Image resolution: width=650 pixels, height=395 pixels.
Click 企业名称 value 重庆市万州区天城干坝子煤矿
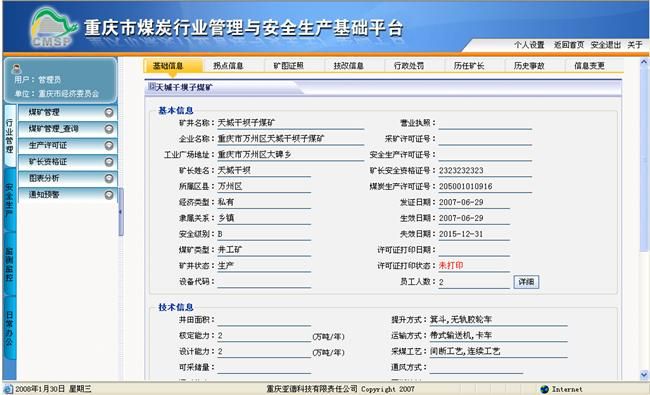[271, 139]
